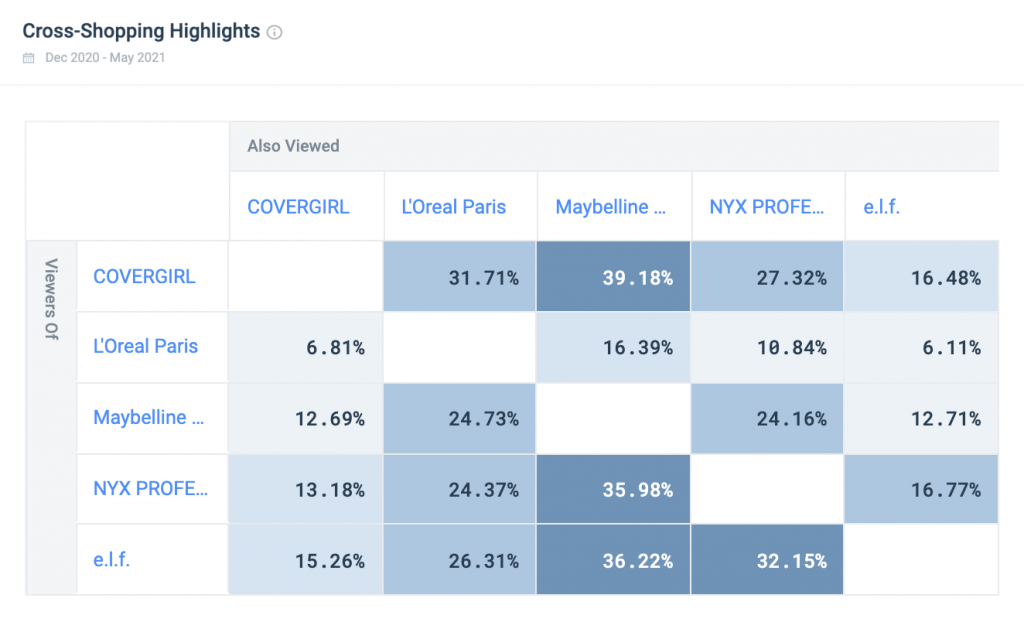Open the COVERGIRL column header link
This screenshot has width=1024, height=622.
point(296,206)
